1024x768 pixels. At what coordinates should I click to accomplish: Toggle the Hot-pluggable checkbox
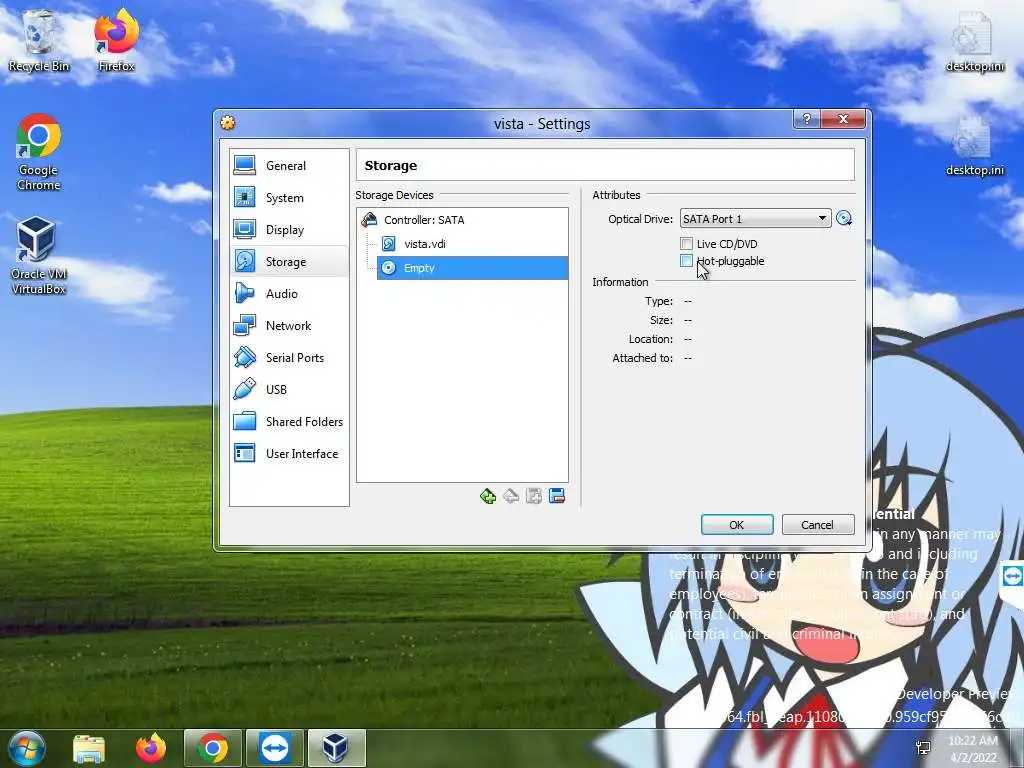686,261
